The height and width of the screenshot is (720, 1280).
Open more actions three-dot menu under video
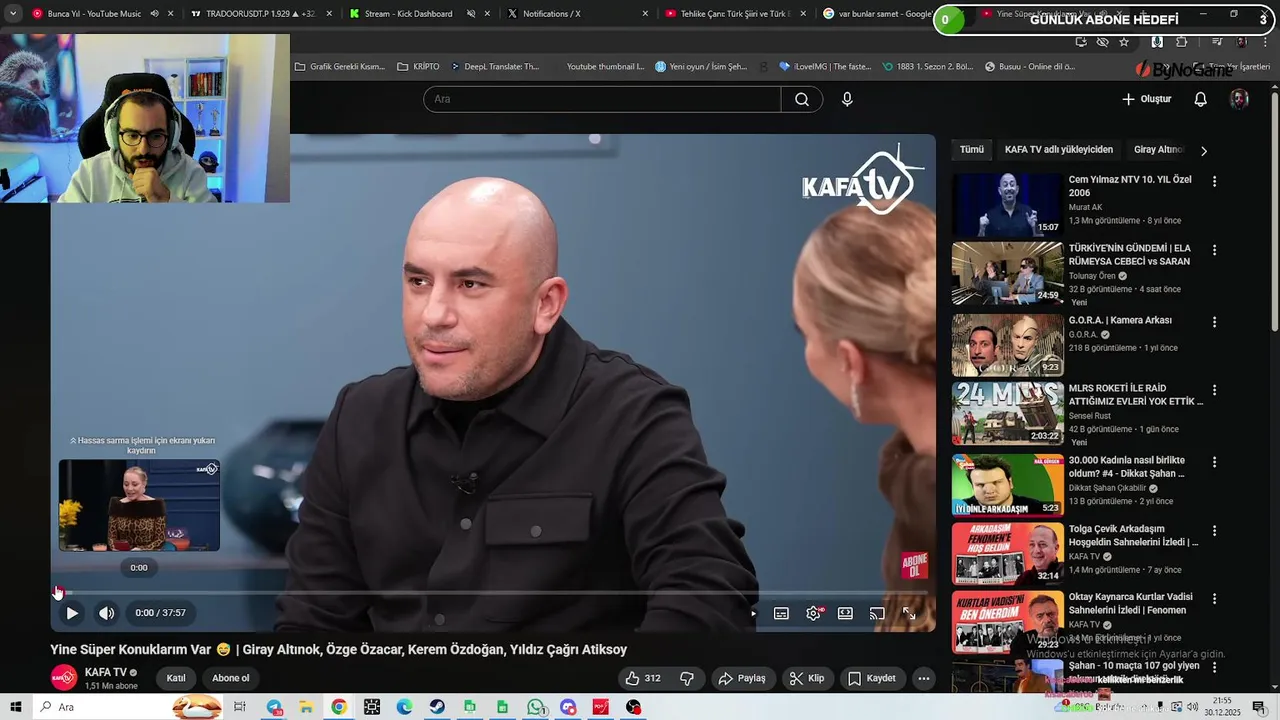pos(924,678)
